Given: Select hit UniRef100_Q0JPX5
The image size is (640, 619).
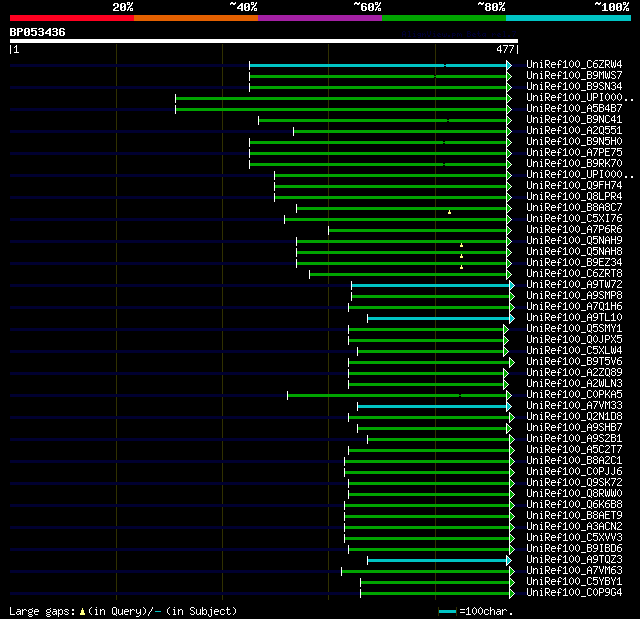Looking at the screenshot, I should pos(574,340).
